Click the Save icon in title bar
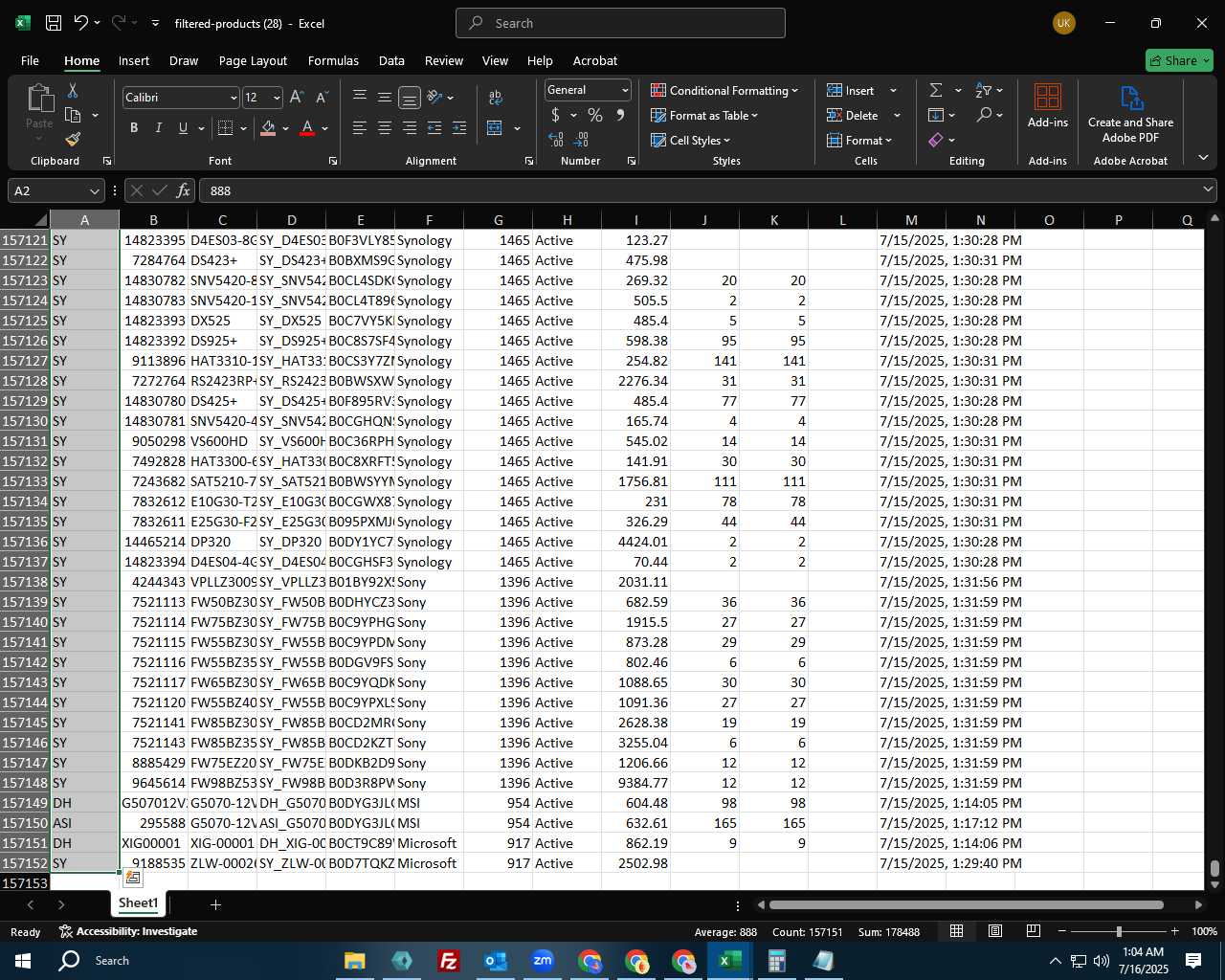1225x980 pixels. (x=54, y=23)
